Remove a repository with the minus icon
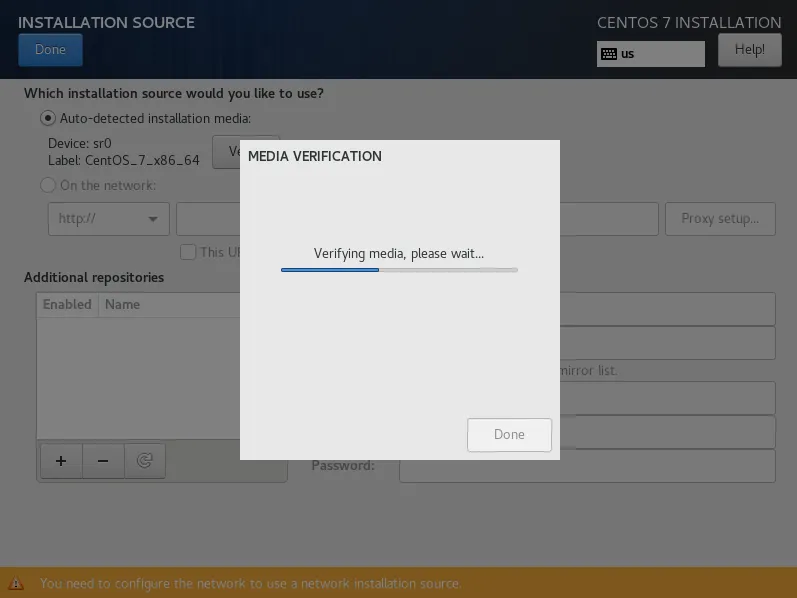 102,461
